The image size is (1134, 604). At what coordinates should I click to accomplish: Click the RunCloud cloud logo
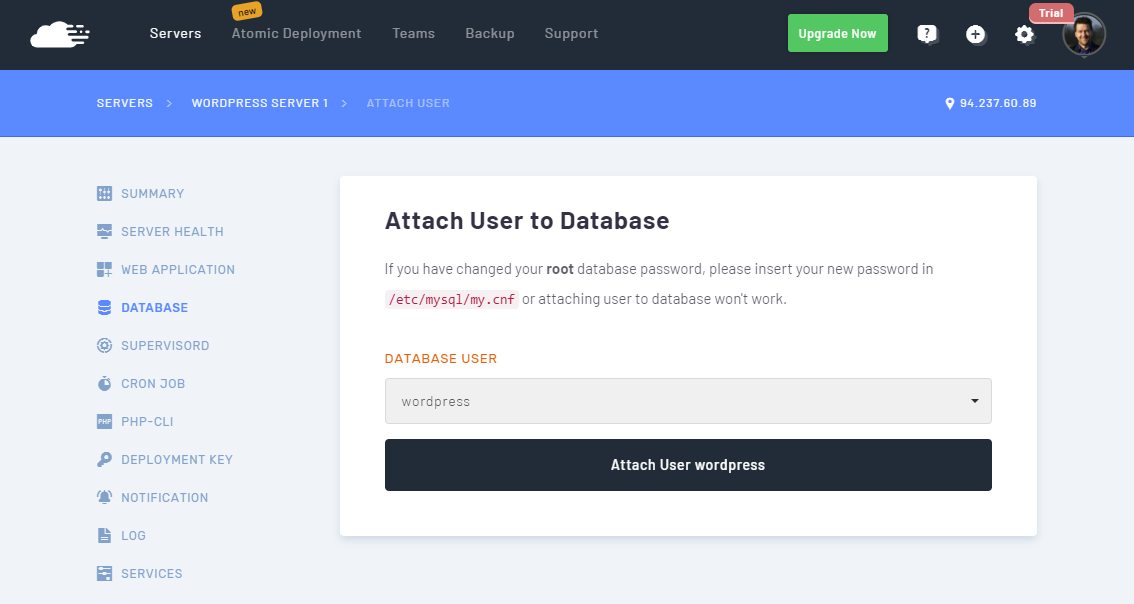60,34
